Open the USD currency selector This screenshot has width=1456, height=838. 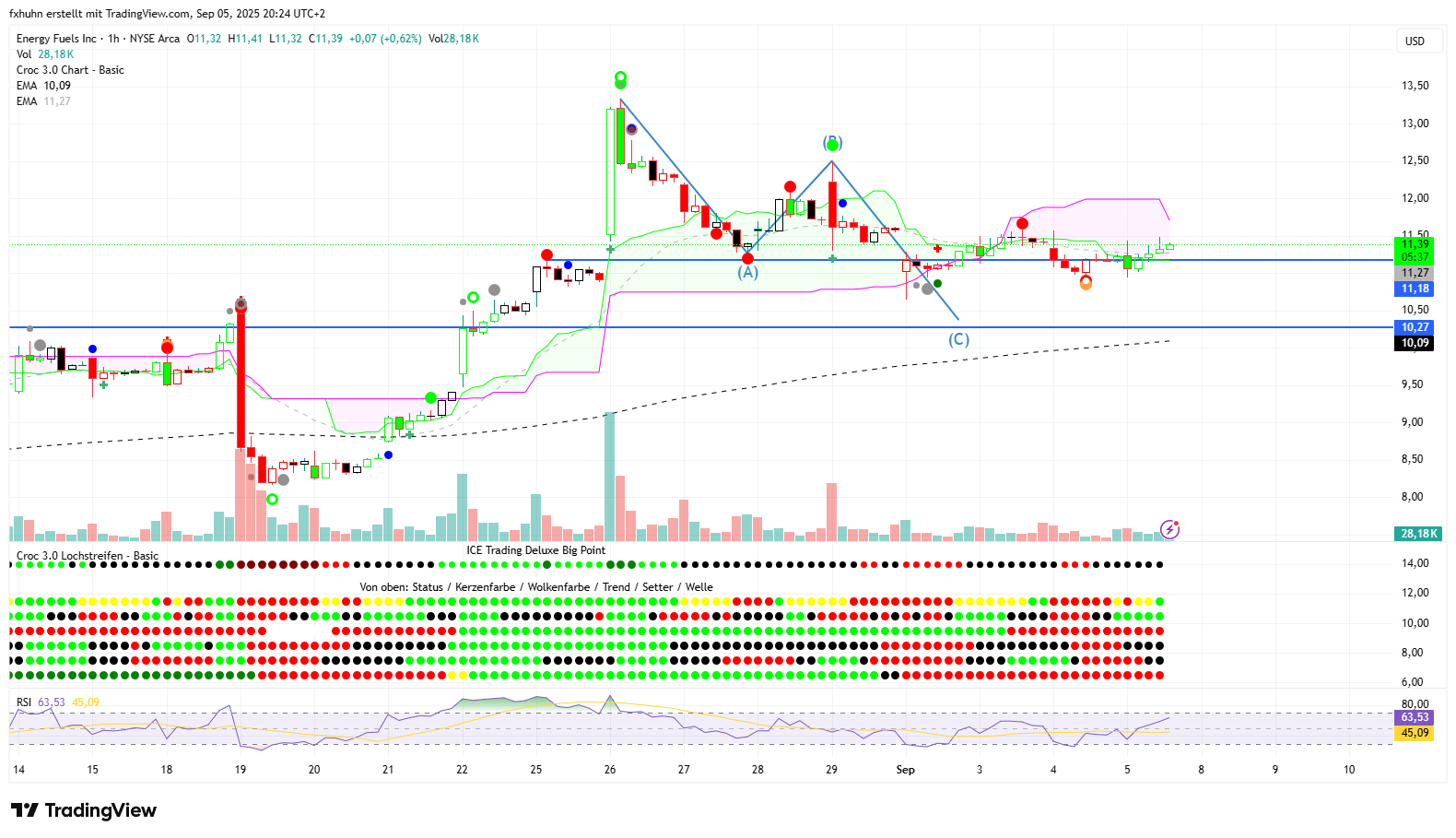1415,41
